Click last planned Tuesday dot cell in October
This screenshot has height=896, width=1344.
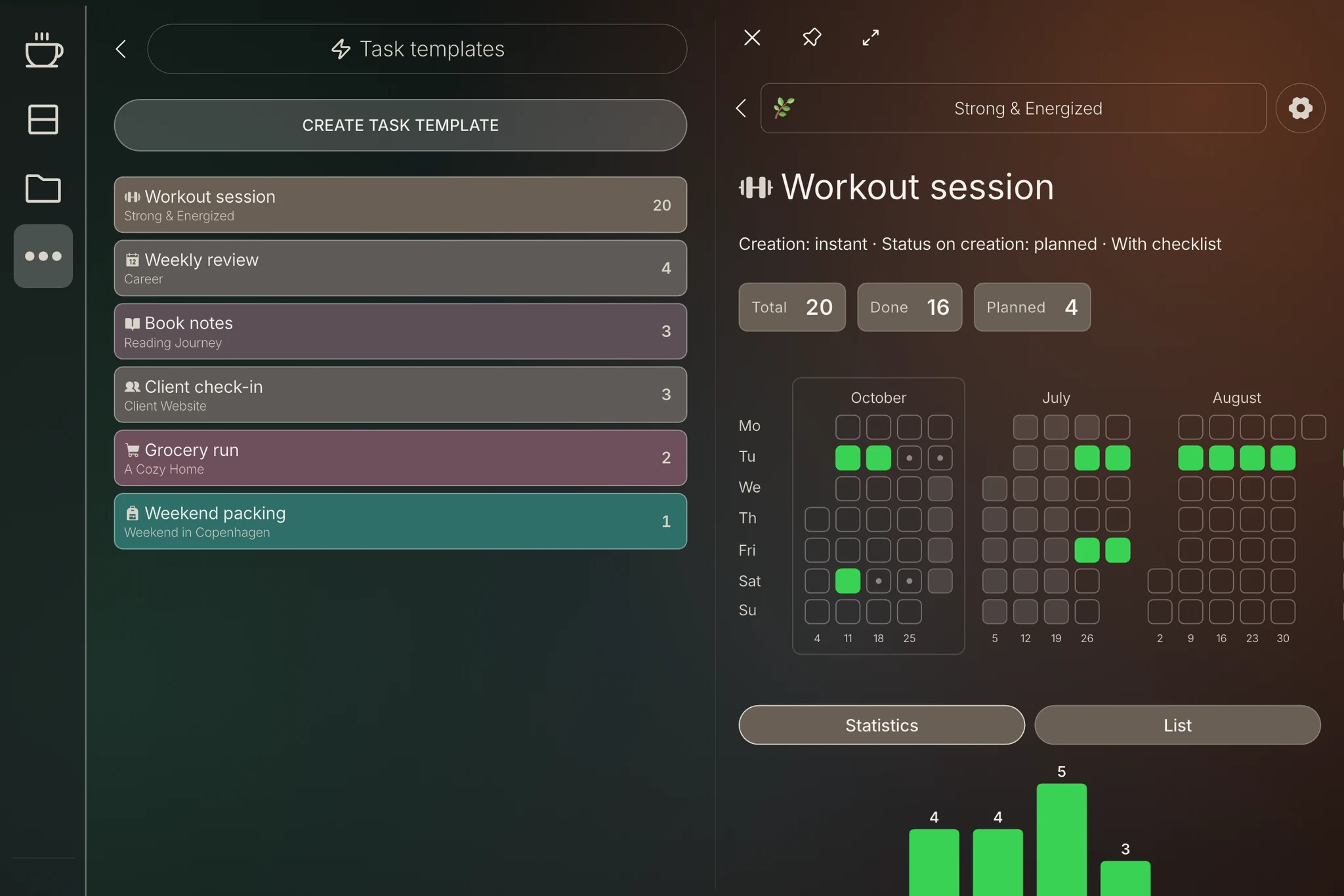(940, 458)
